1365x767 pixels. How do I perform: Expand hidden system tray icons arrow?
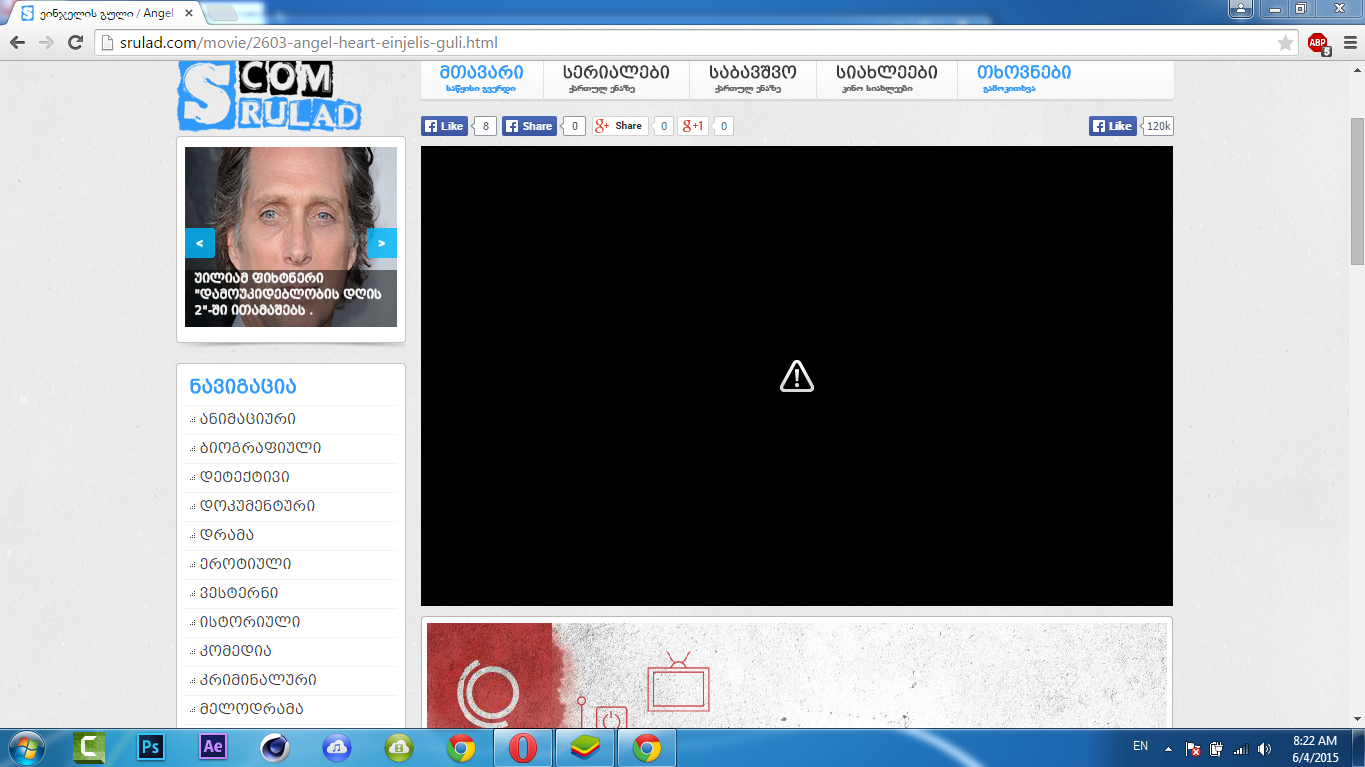pyautogui.click(x=1166, y=748)
